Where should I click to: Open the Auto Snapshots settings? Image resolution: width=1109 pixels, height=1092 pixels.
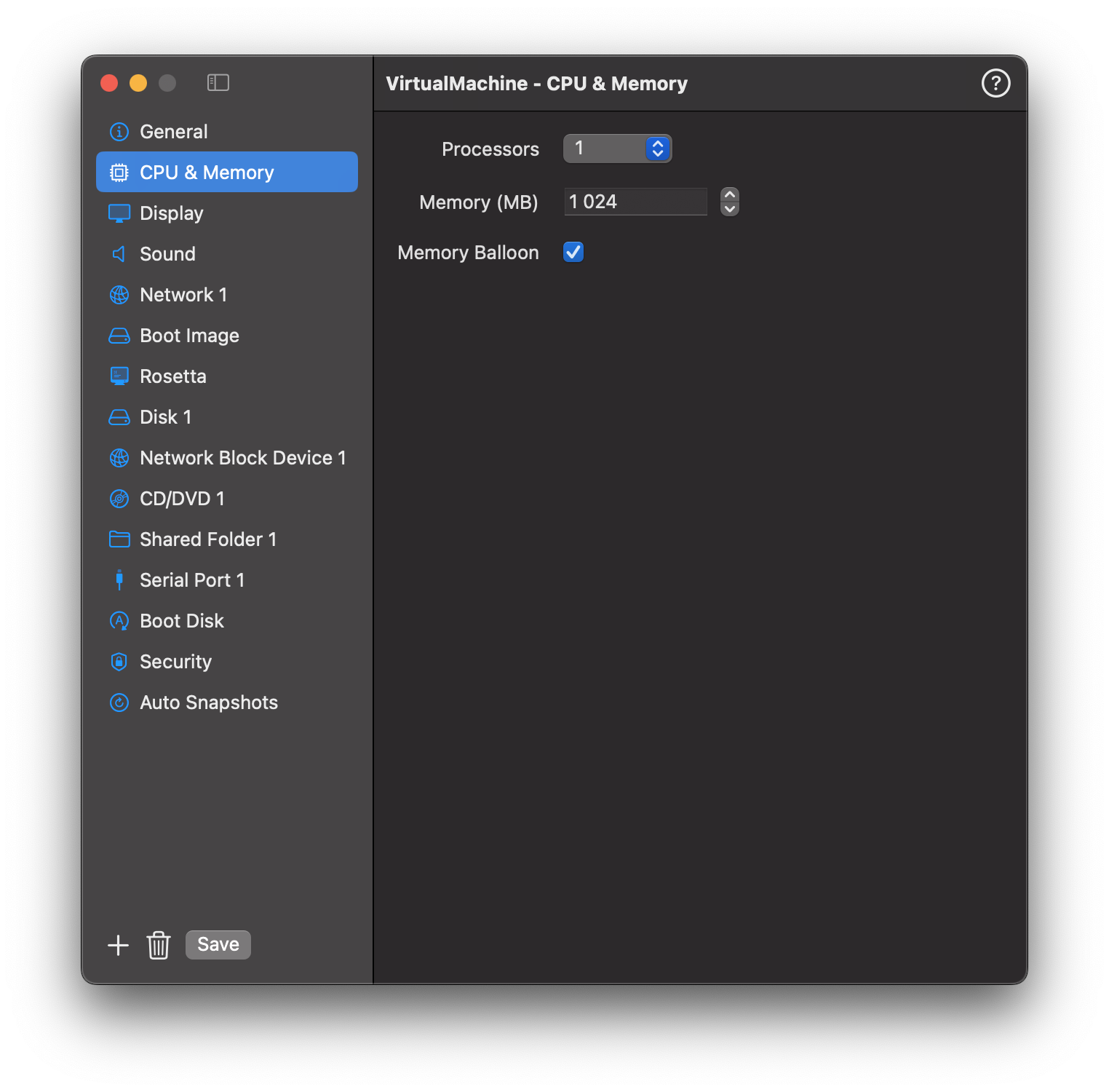209,702
